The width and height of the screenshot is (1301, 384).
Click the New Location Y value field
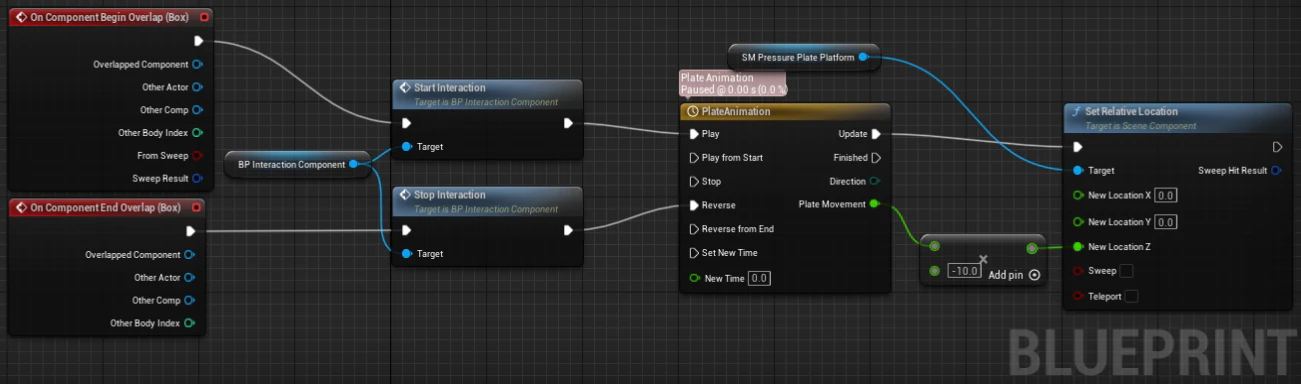point(1166,221)
